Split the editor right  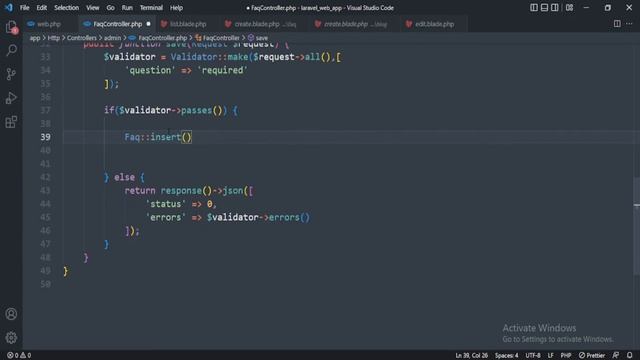tap(617, 24)
